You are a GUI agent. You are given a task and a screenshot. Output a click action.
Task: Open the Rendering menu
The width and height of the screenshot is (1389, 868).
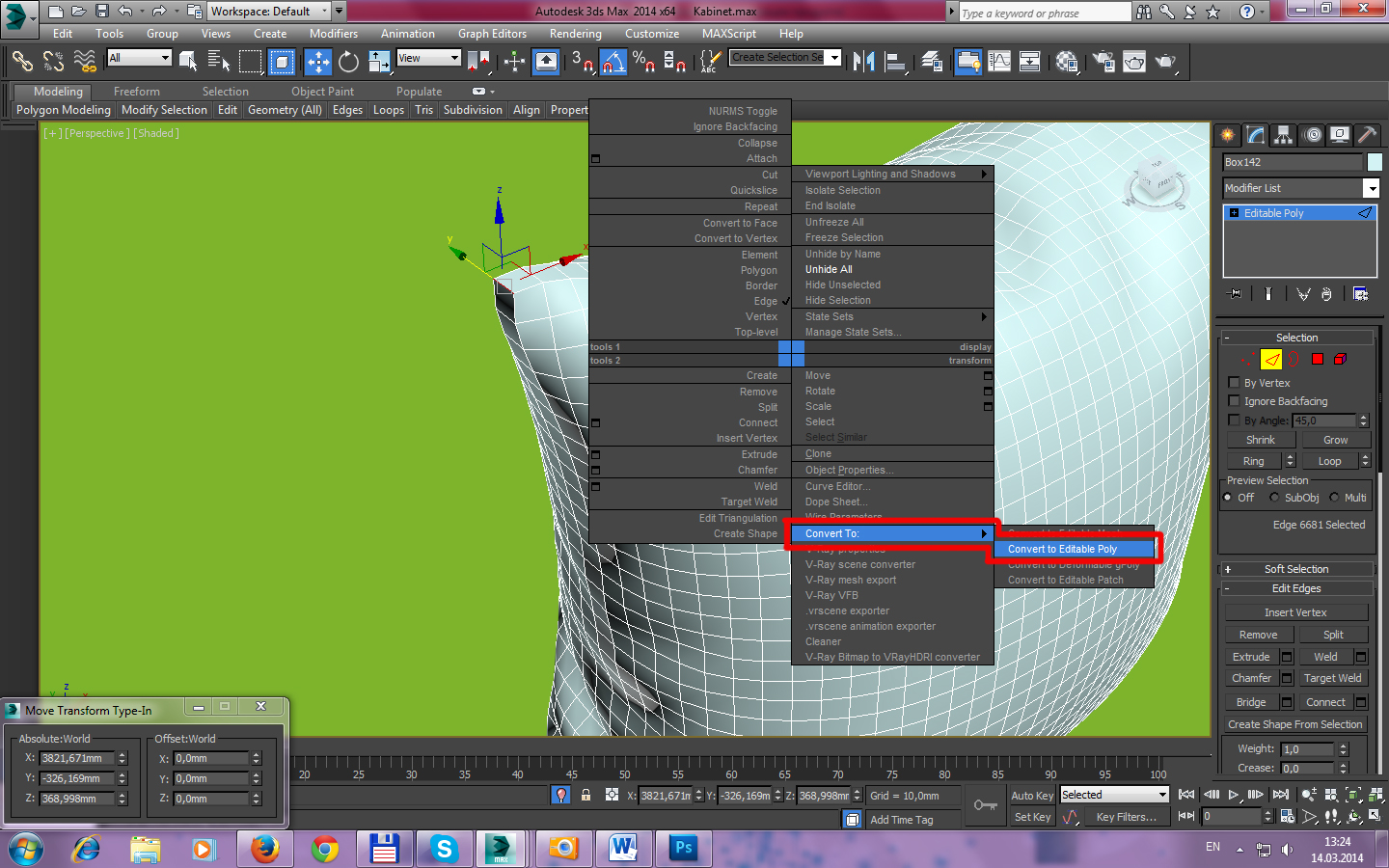[x=575, y=34]
